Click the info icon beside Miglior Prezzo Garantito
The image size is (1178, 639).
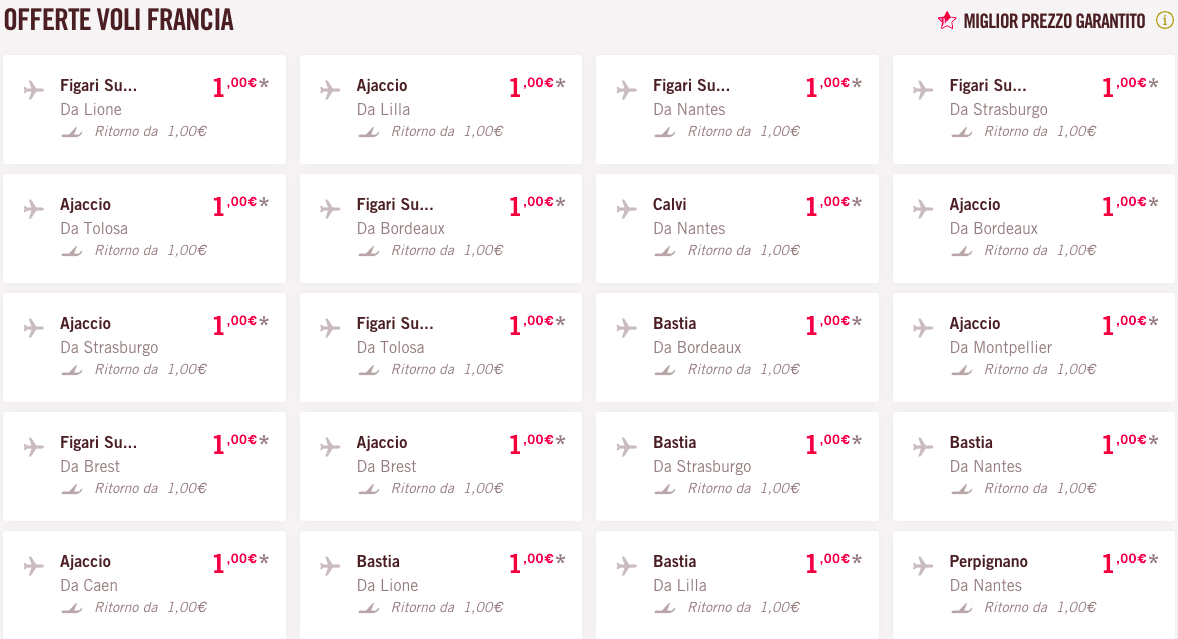coord(1164,20)
